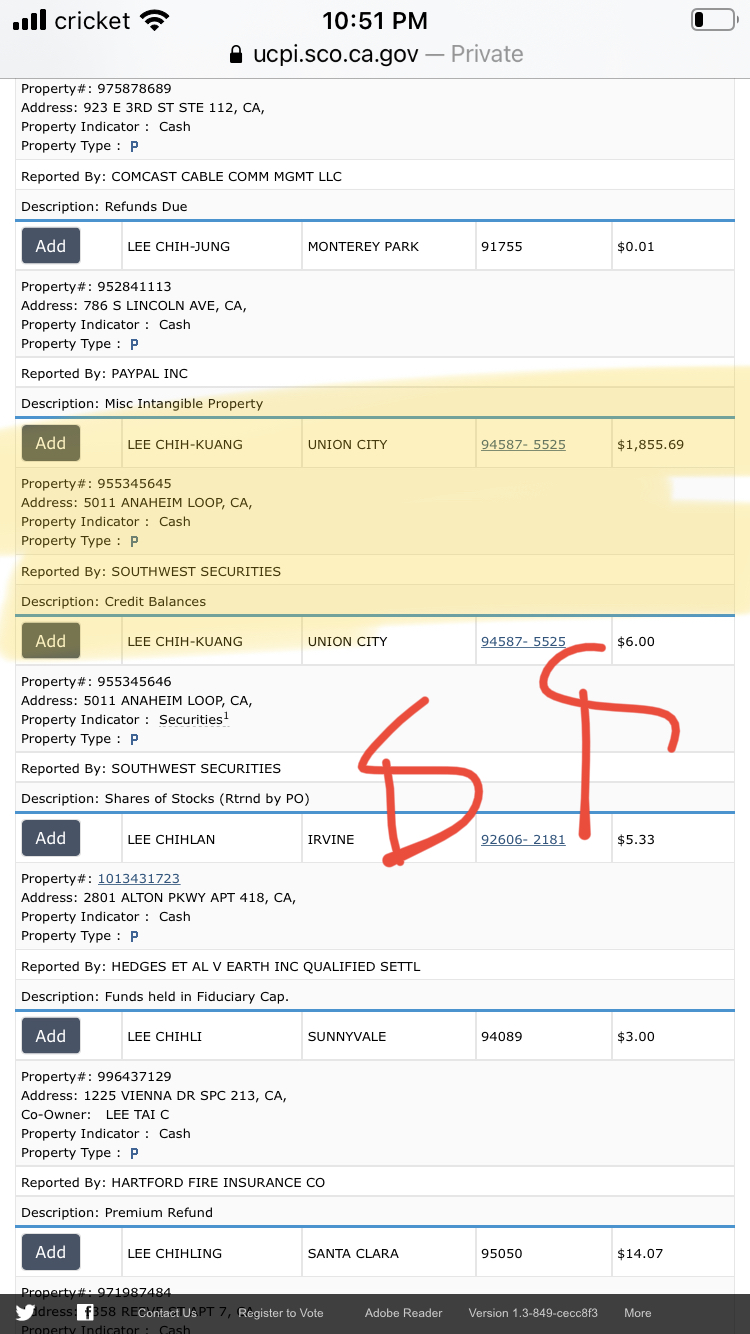Open zip link 92606-2181 for Irvine
This screenshot has width=750, height=1334.
pos(523,839)
